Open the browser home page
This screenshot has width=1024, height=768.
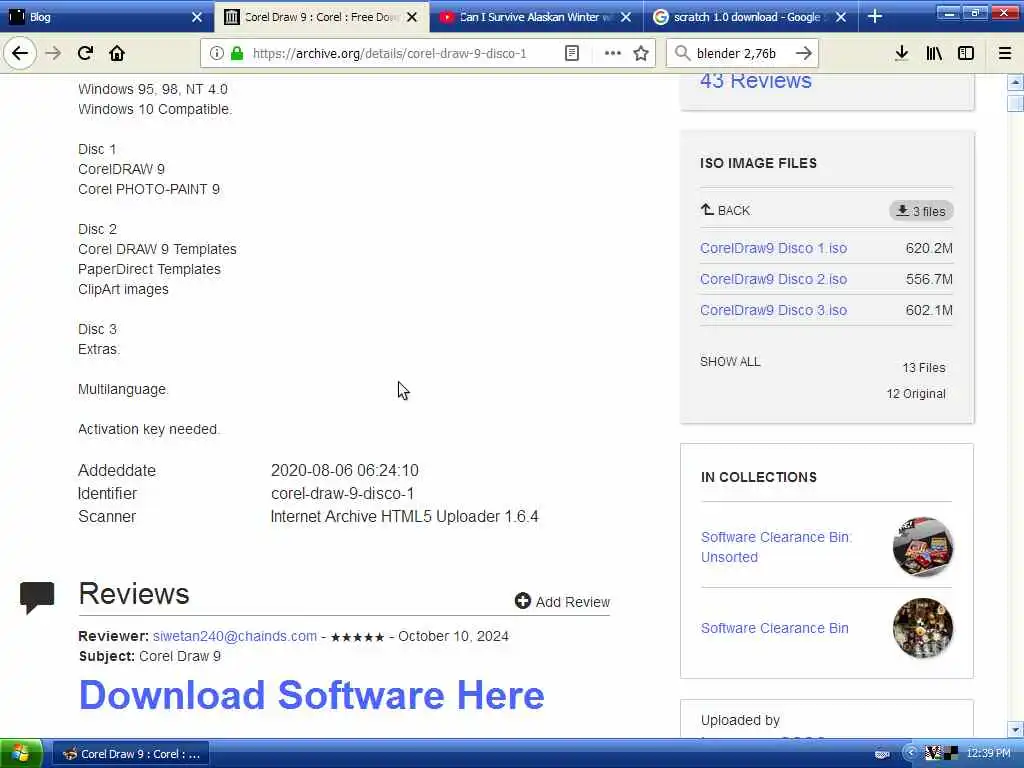(x=117, y=54)
